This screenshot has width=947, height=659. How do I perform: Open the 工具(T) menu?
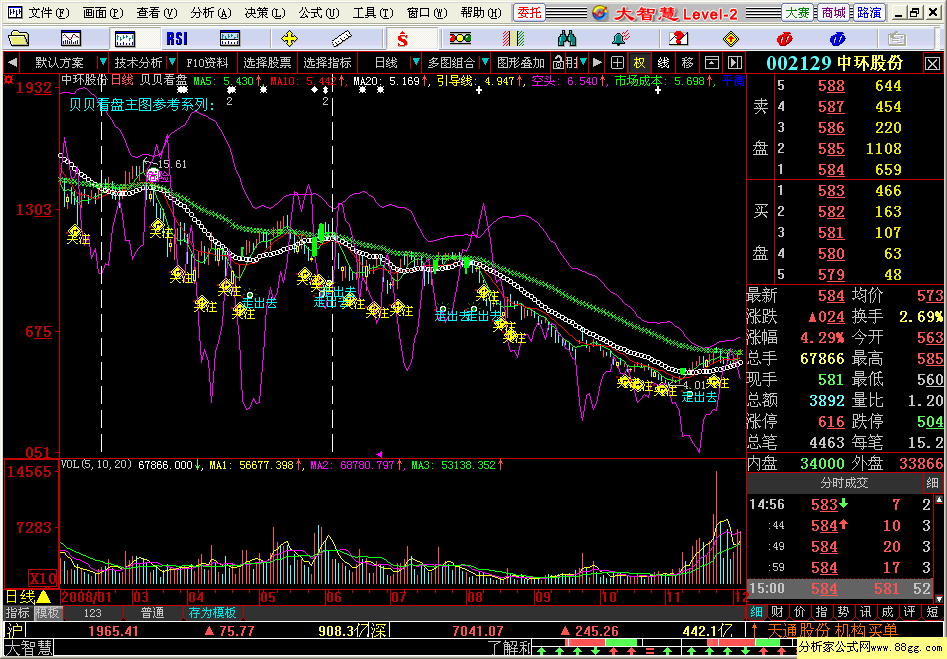point(373,13)
